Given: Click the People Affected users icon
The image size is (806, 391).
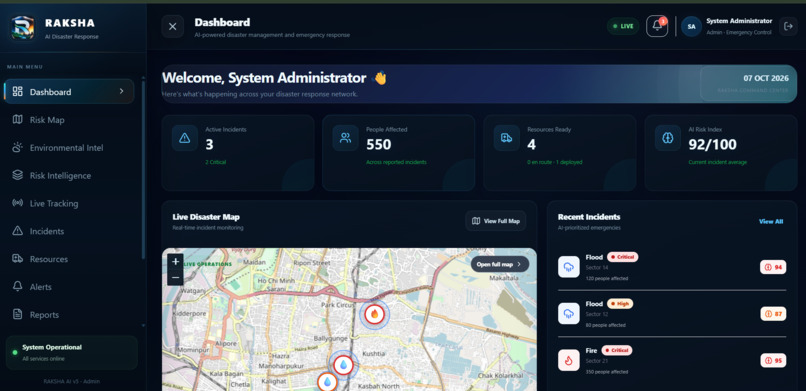Looking at the screenshot, I should click(345, 138).
